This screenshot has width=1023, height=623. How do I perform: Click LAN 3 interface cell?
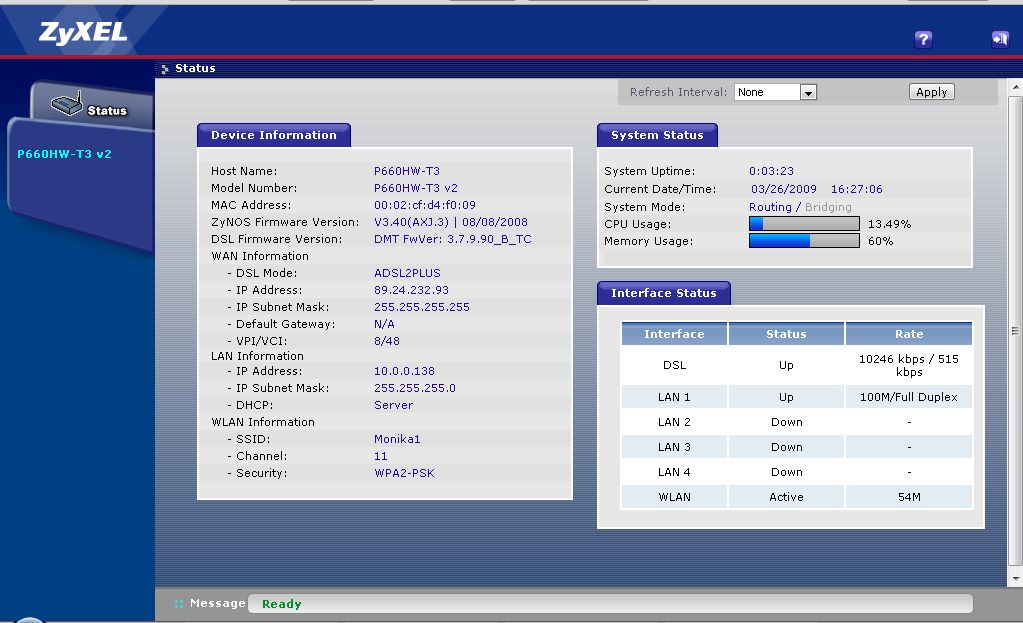pos(674,447)
